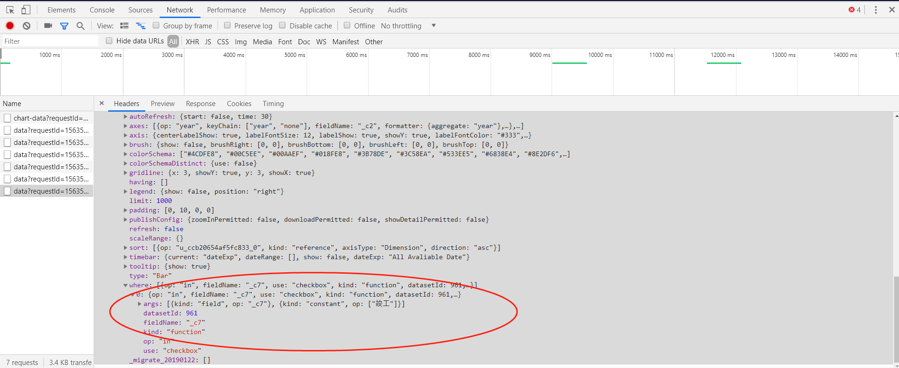Expand the legend object
Image resolution: width=899 pixels, height=368 pixels.
(x=126, y=191)
